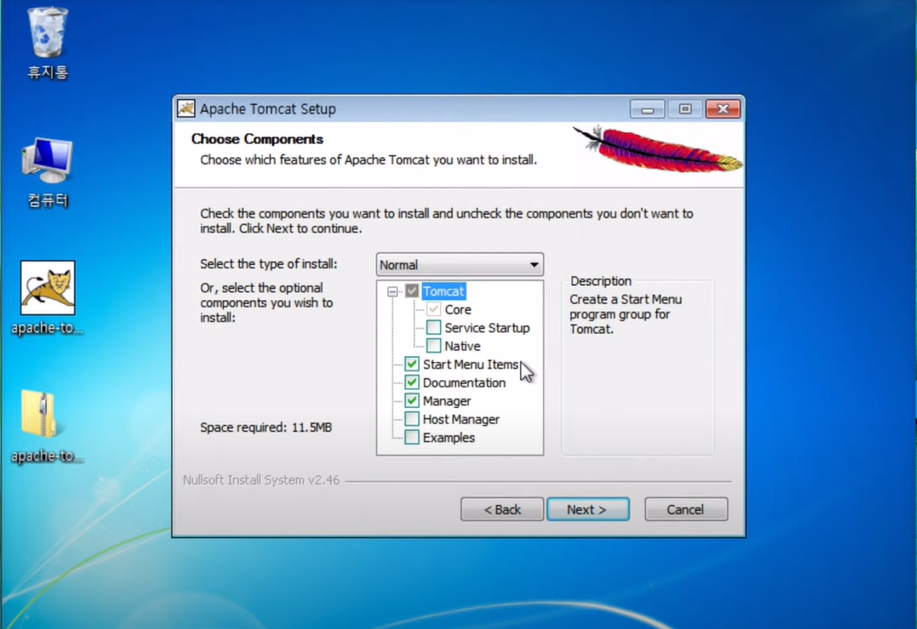The image size is (917, 629).
Task: Select the Manager tree label
Action: tap(447, 401)
